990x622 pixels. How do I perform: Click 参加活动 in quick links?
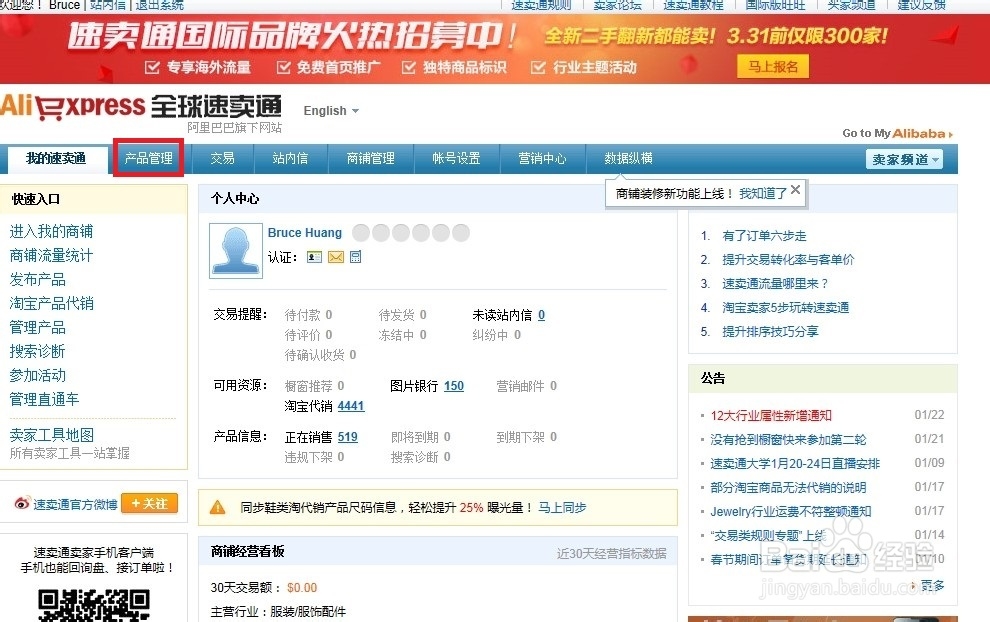click(x=37, y=375)
